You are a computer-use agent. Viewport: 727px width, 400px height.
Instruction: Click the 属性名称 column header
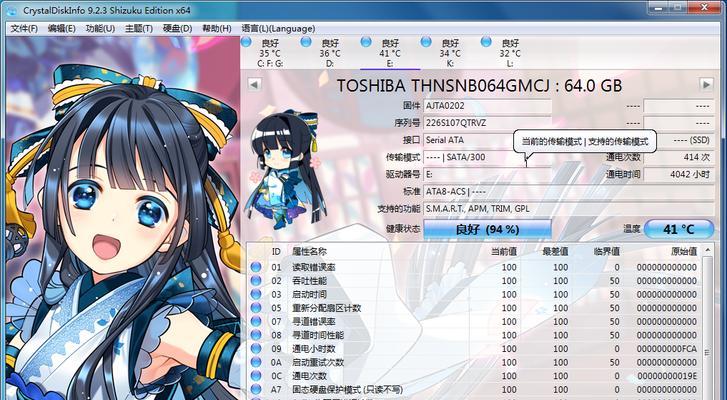309,251
